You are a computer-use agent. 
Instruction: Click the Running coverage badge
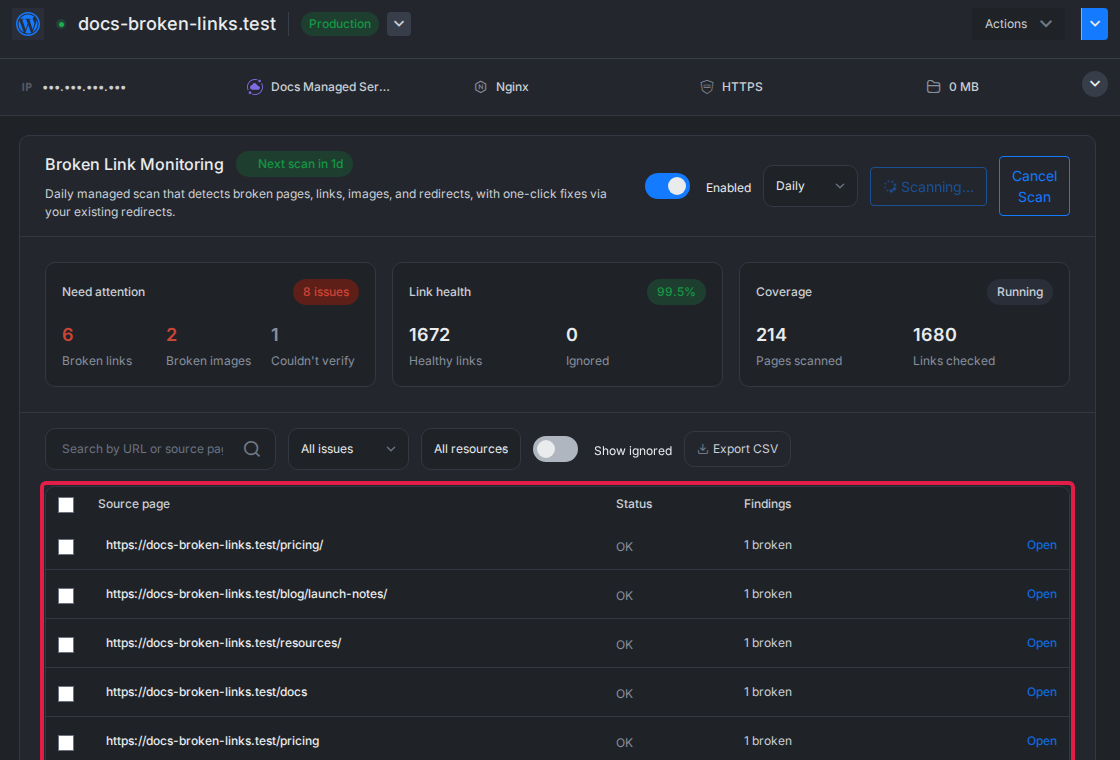coord(1019,291)
